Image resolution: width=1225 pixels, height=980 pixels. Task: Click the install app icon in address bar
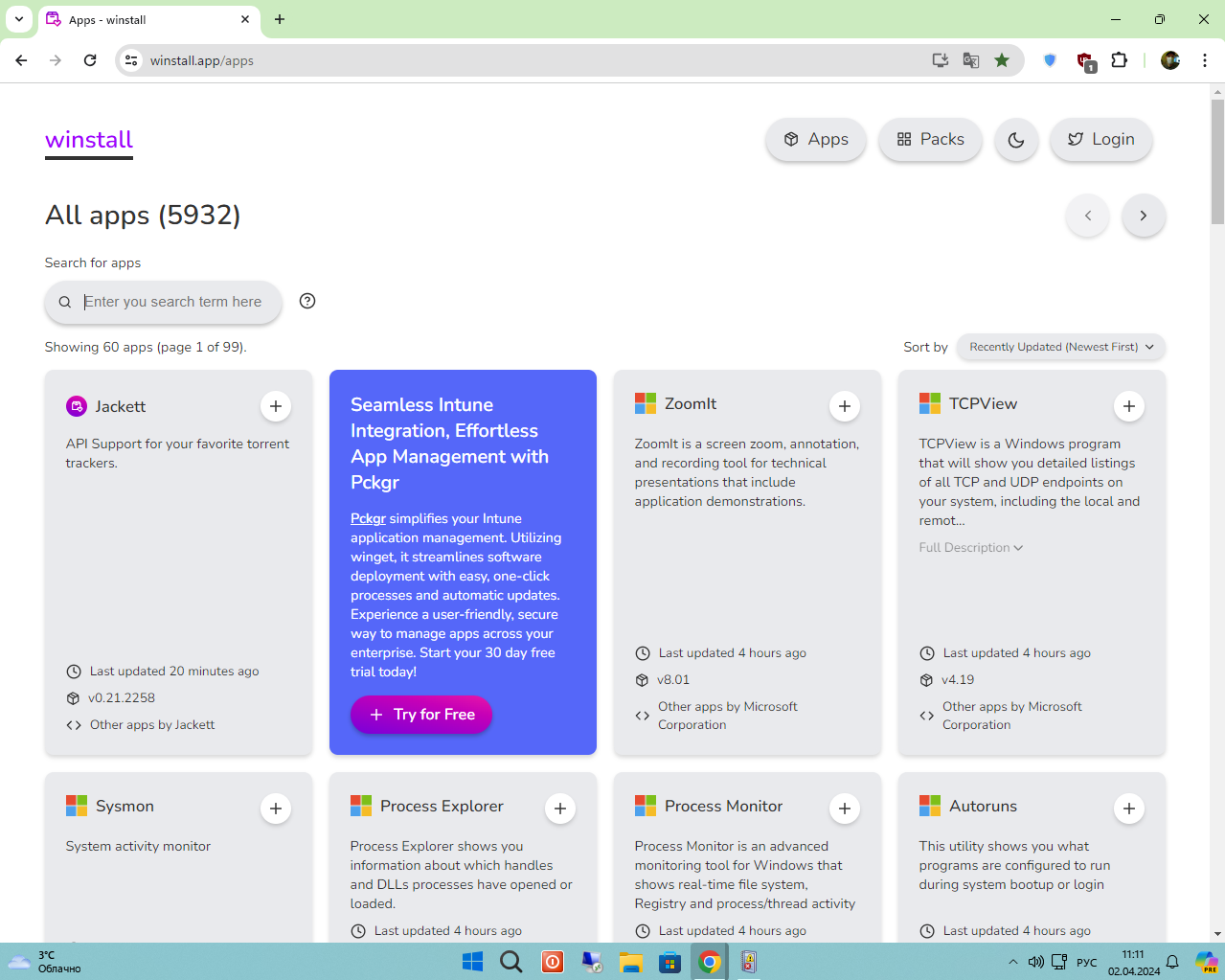point(941,60)
